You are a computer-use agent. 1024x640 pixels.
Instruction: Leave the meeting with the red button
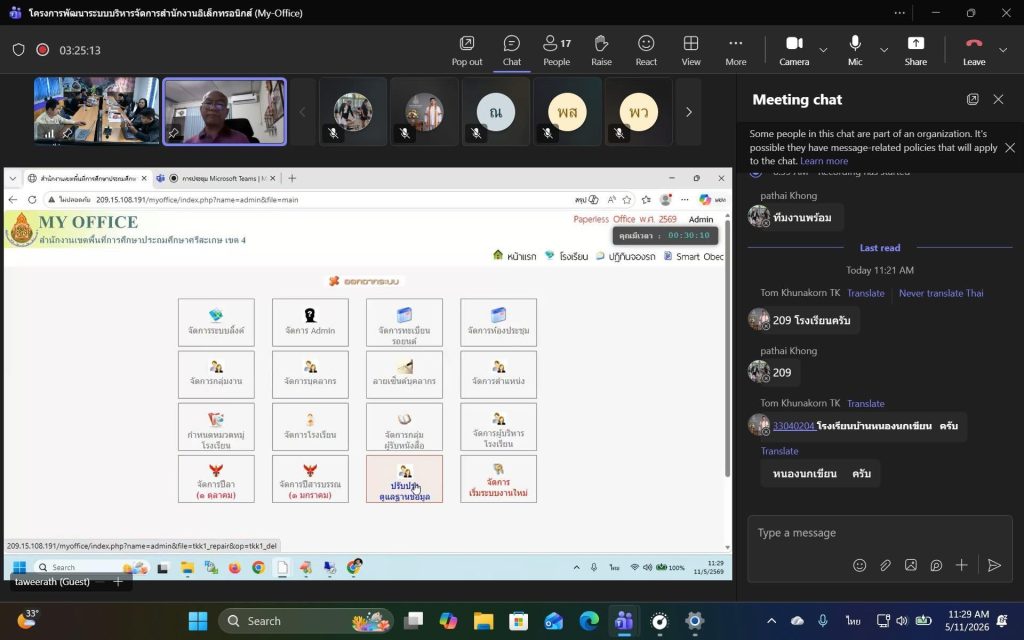click(x=974, y=51)
